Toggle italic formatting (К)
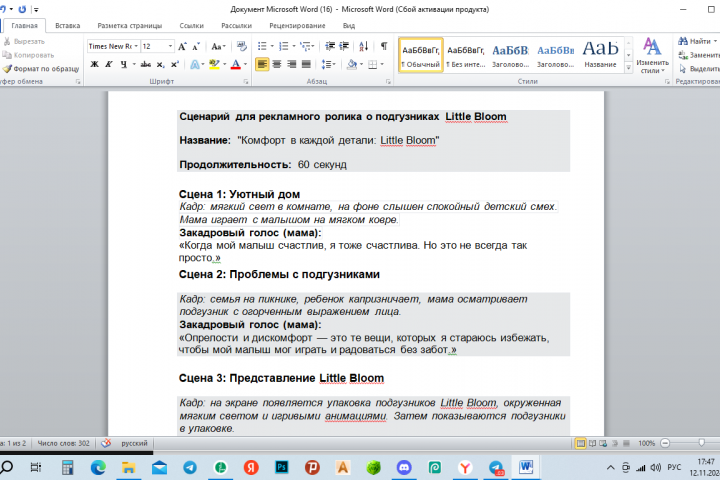Viewport: 720px width, 480px height. click(109, 64)
